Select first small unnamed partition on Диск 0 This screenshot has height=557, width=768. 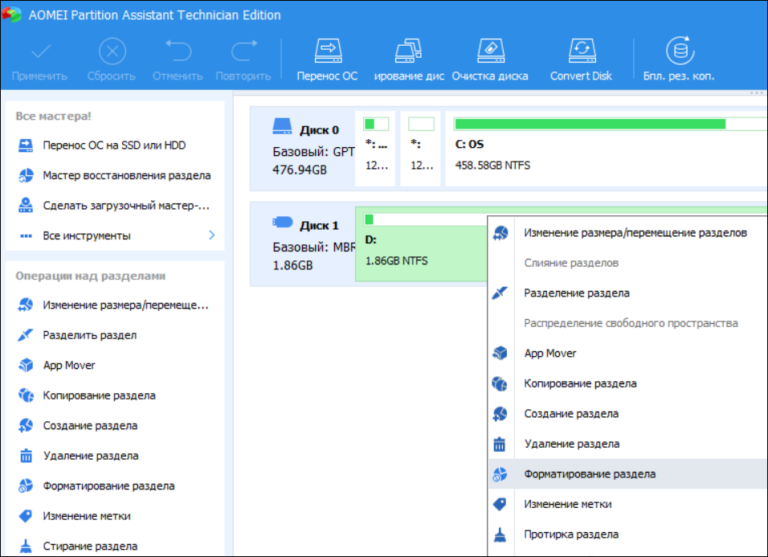tap(375, 149)
